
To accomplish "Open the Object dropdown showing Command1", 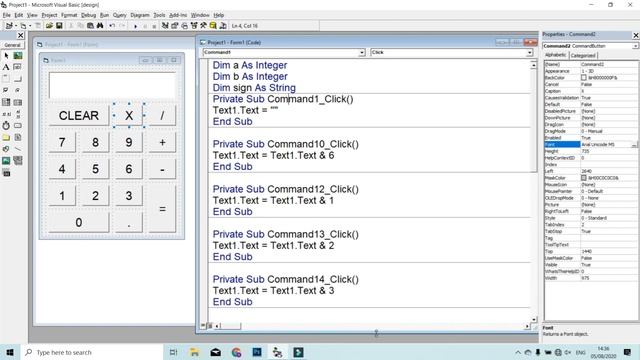I will pyautogui.click(x=362, y=53).
